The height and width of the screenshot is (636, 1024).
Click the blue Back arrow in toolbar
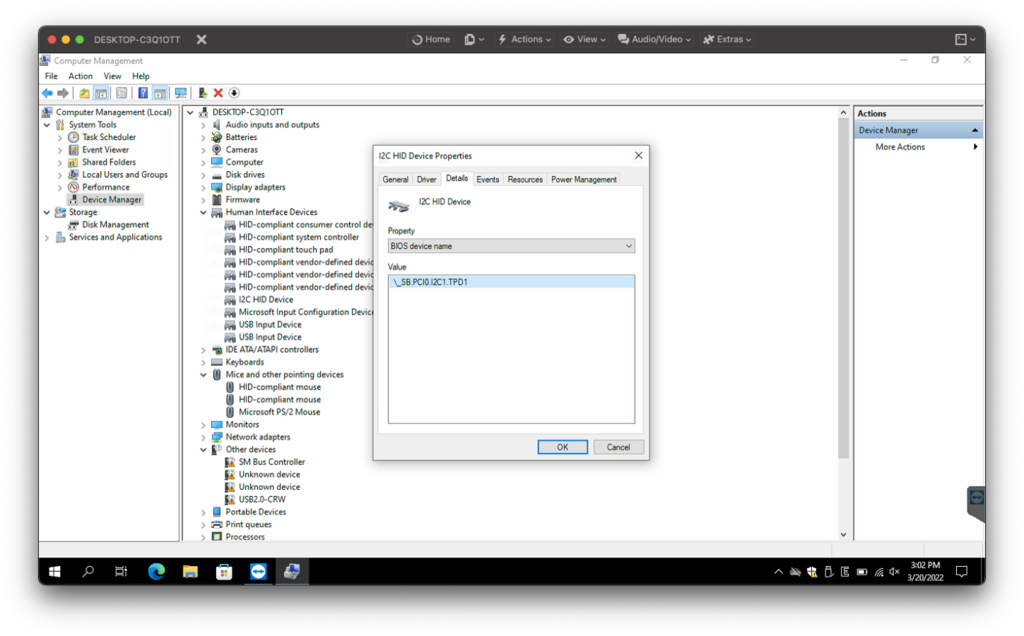click(47, 93)
